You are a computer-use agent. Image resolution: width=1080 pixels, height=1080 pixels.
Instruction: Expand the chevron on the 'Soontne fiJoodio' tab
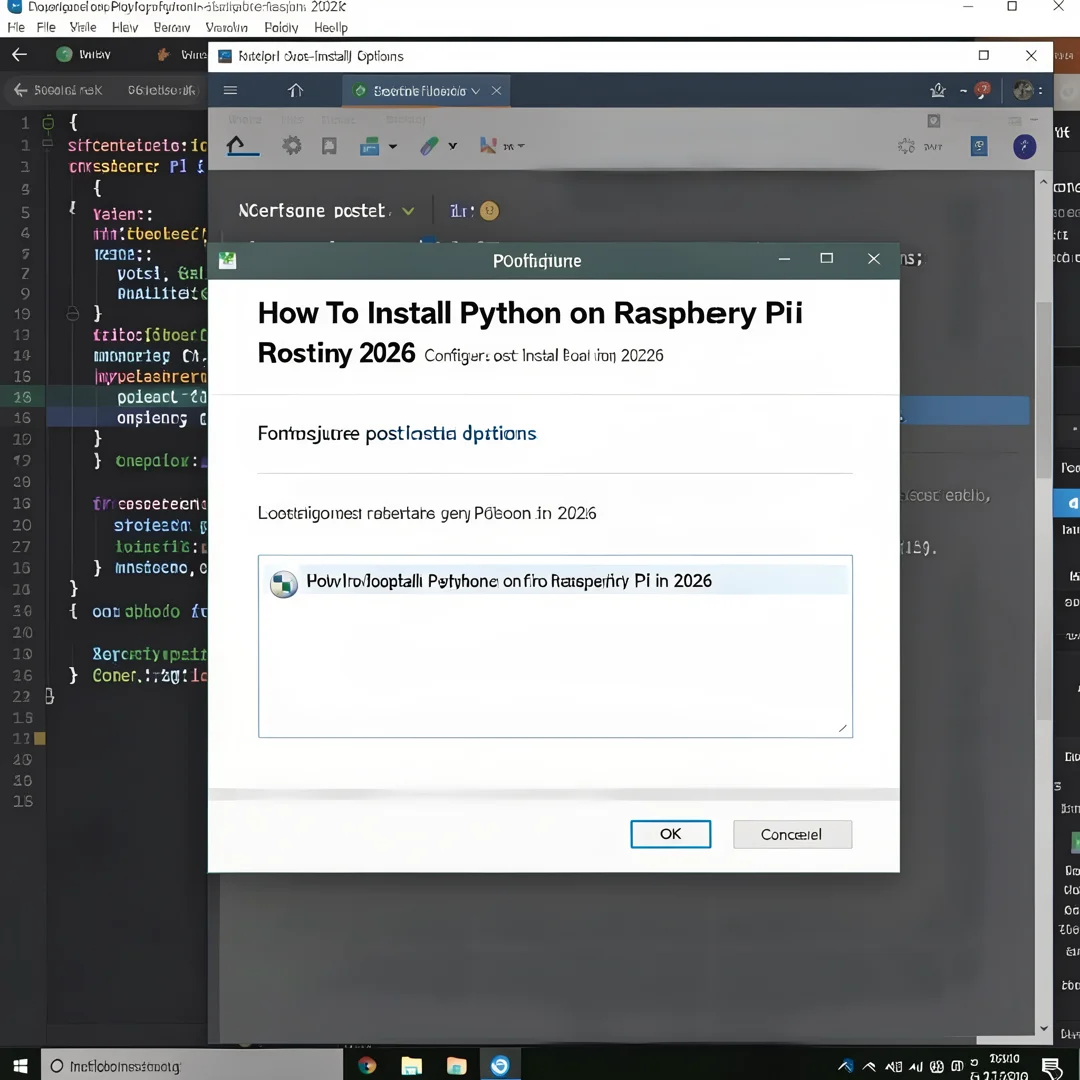coord(475,91)
